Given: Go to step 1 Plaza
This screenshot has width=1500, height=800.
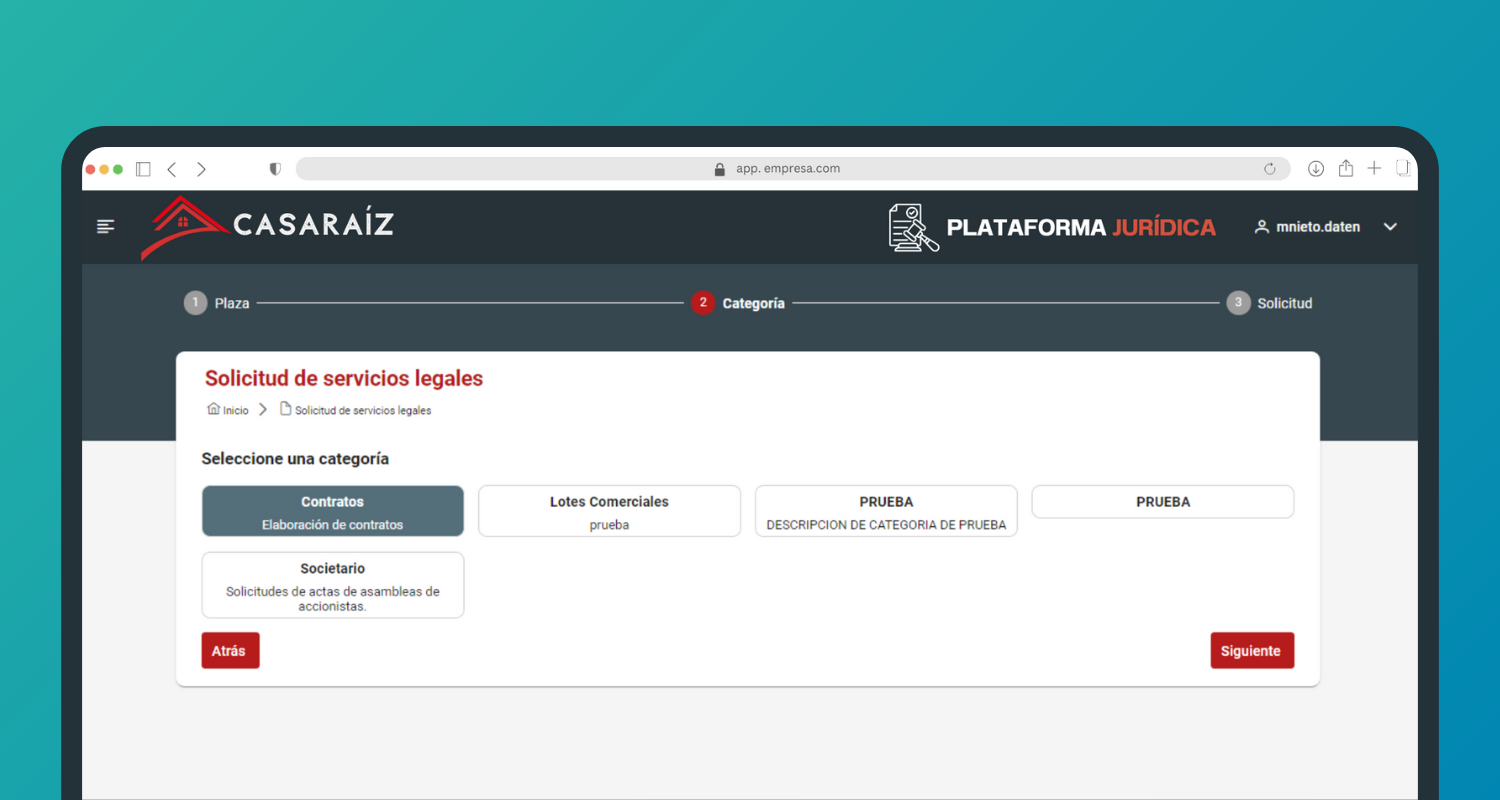Looking at the screenshot, I should point(195,303).
